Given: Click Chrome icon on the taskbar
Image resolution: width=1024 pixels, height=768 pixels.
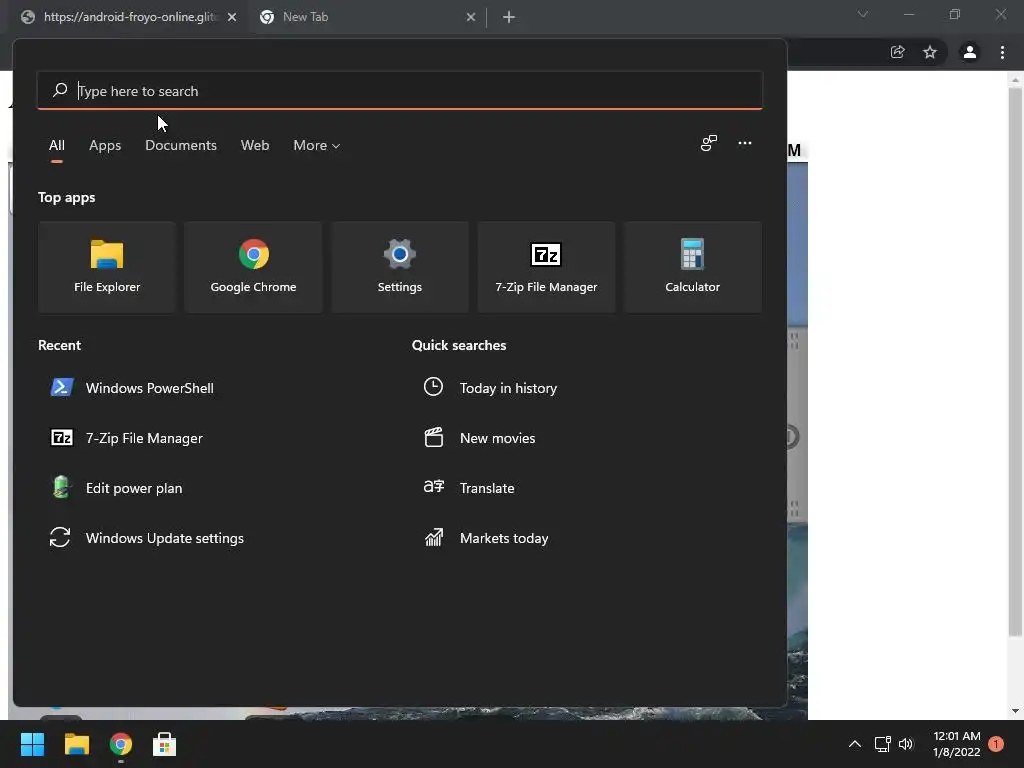Looking at the screenshot, I should pos(121,744).
